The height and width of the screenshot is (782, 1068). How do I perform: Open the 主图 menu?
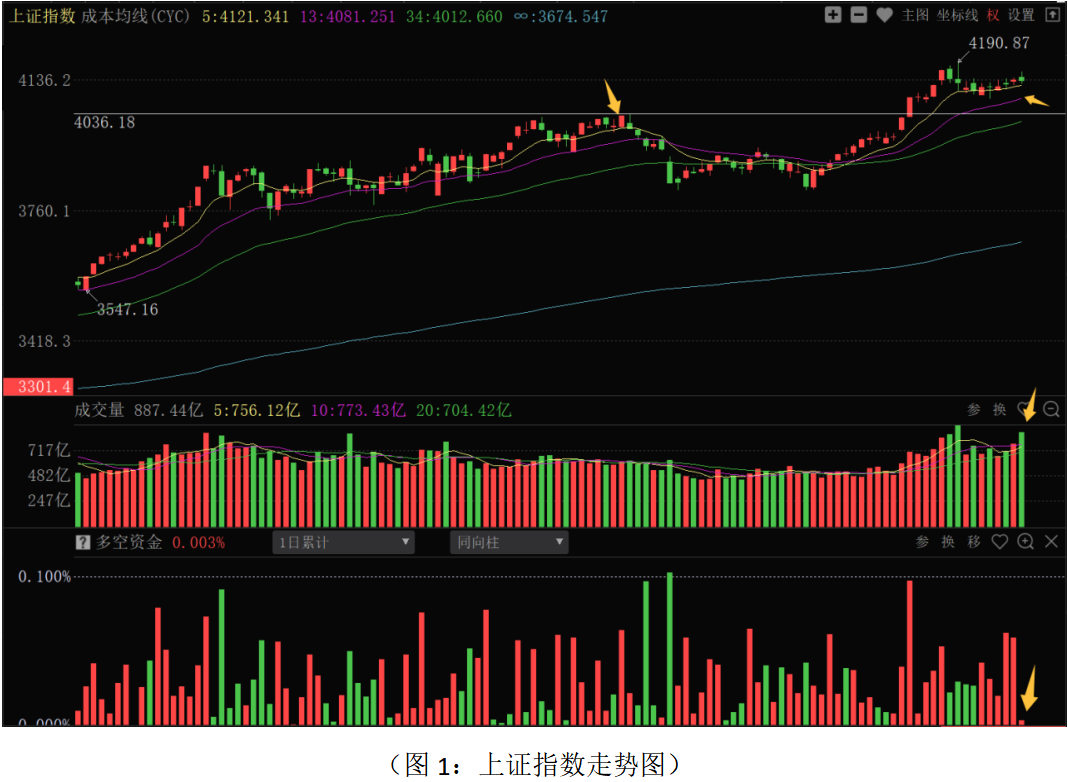[x=915, y=15]
